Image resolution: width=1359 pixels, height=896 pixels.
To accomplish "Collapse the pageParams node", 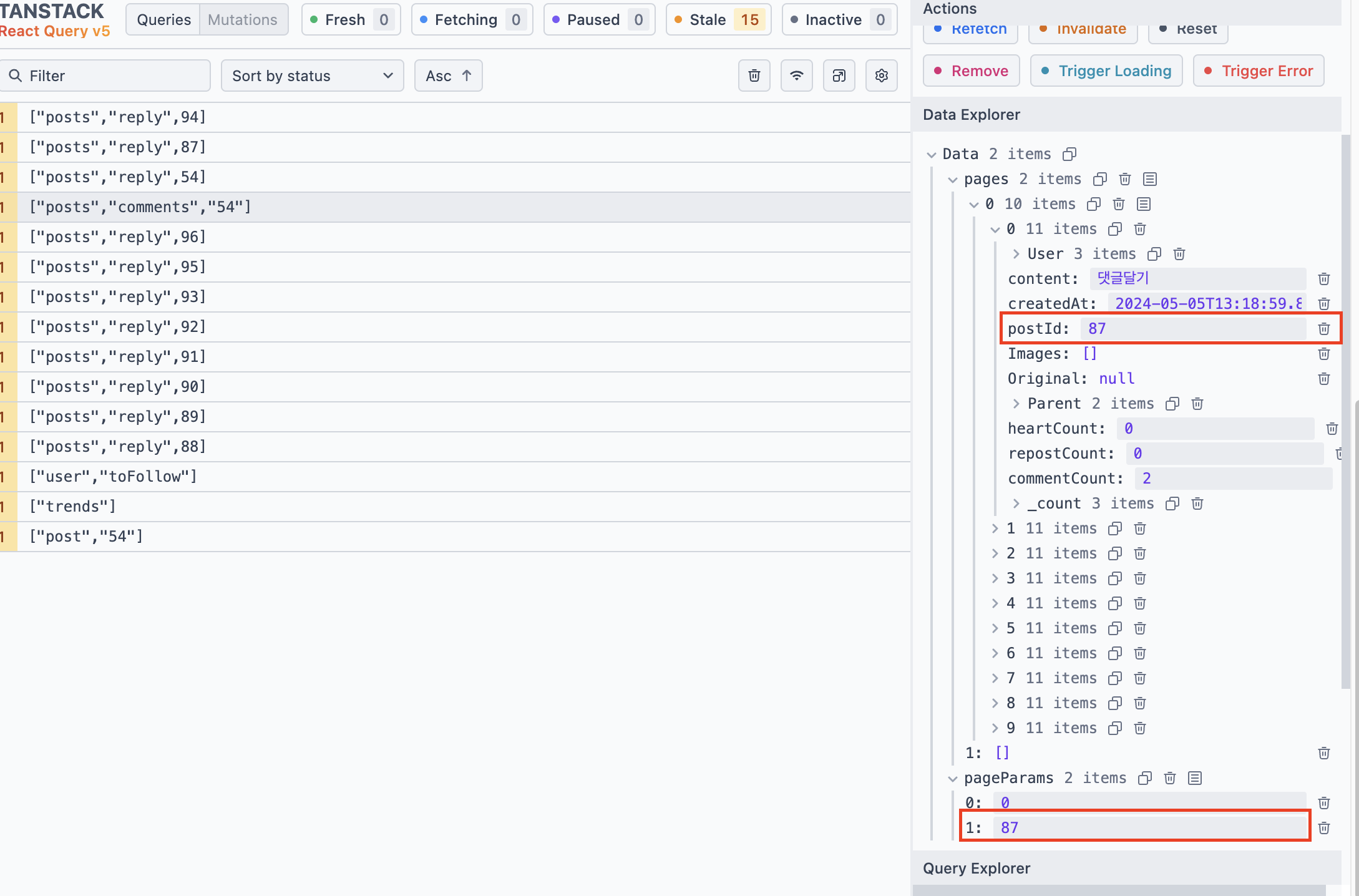I will pyautogui.click(x=953, y=779).
